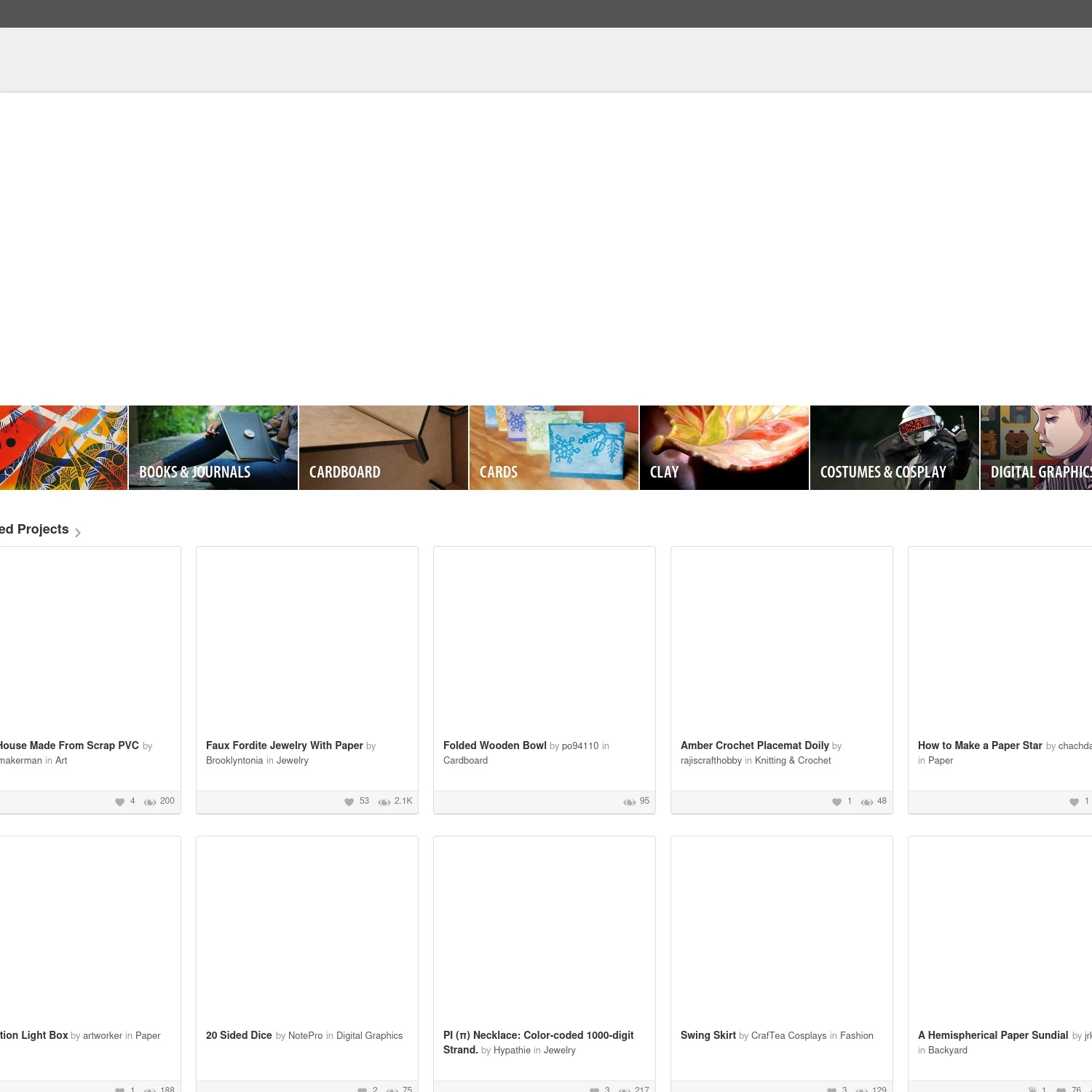Expand the Projects section chevron arrow
Screen dimensions: 1092x1092
pos(78,532)
